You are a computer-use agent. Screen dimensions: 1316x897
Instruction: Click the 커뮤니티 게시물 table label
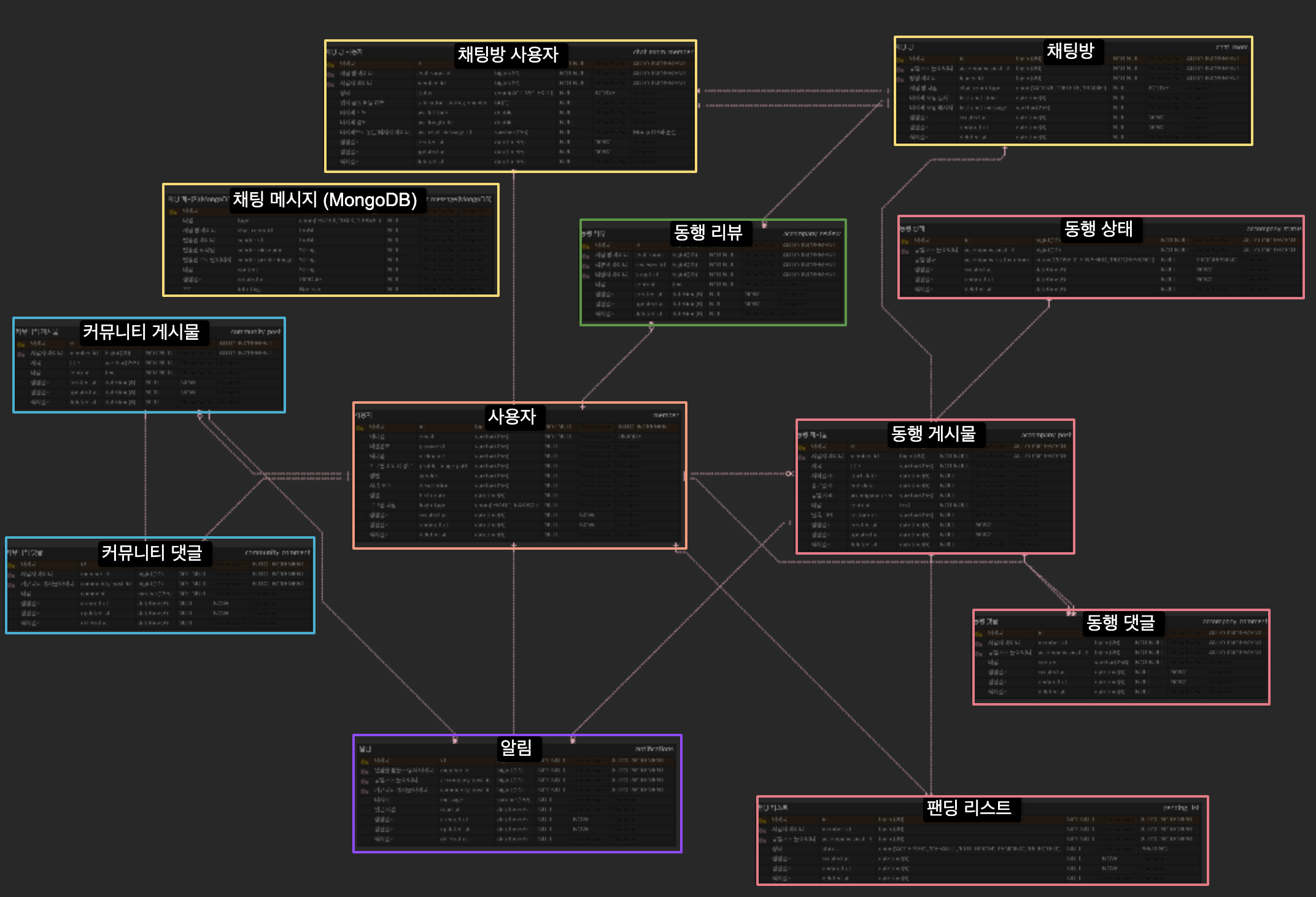(141, 332)
